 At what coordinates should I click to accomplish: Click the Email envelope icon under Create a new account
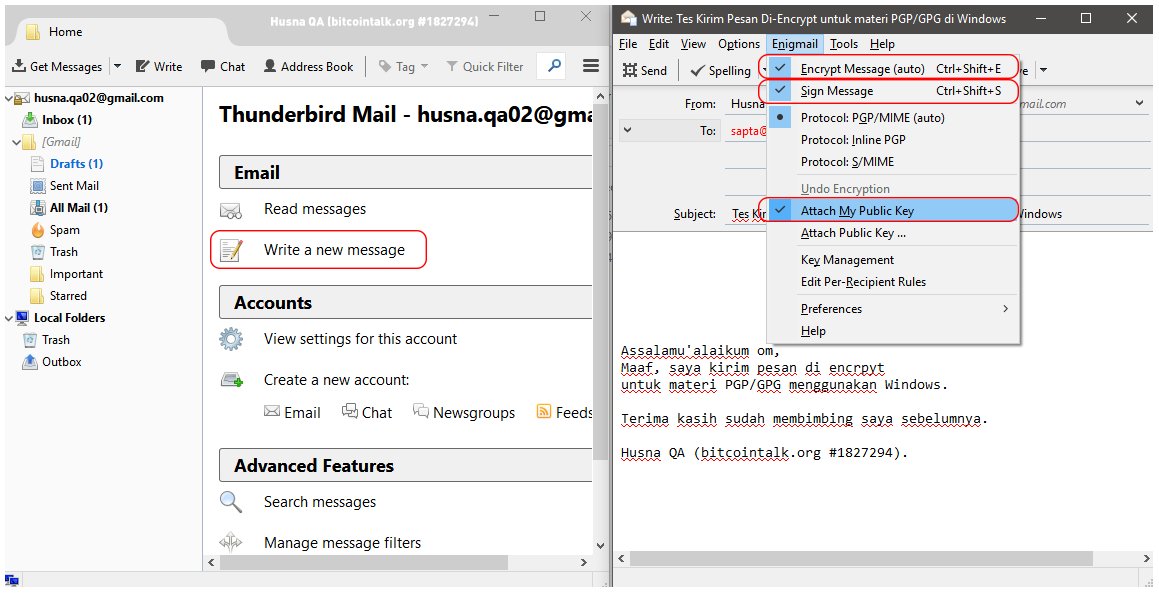point(272,412)
